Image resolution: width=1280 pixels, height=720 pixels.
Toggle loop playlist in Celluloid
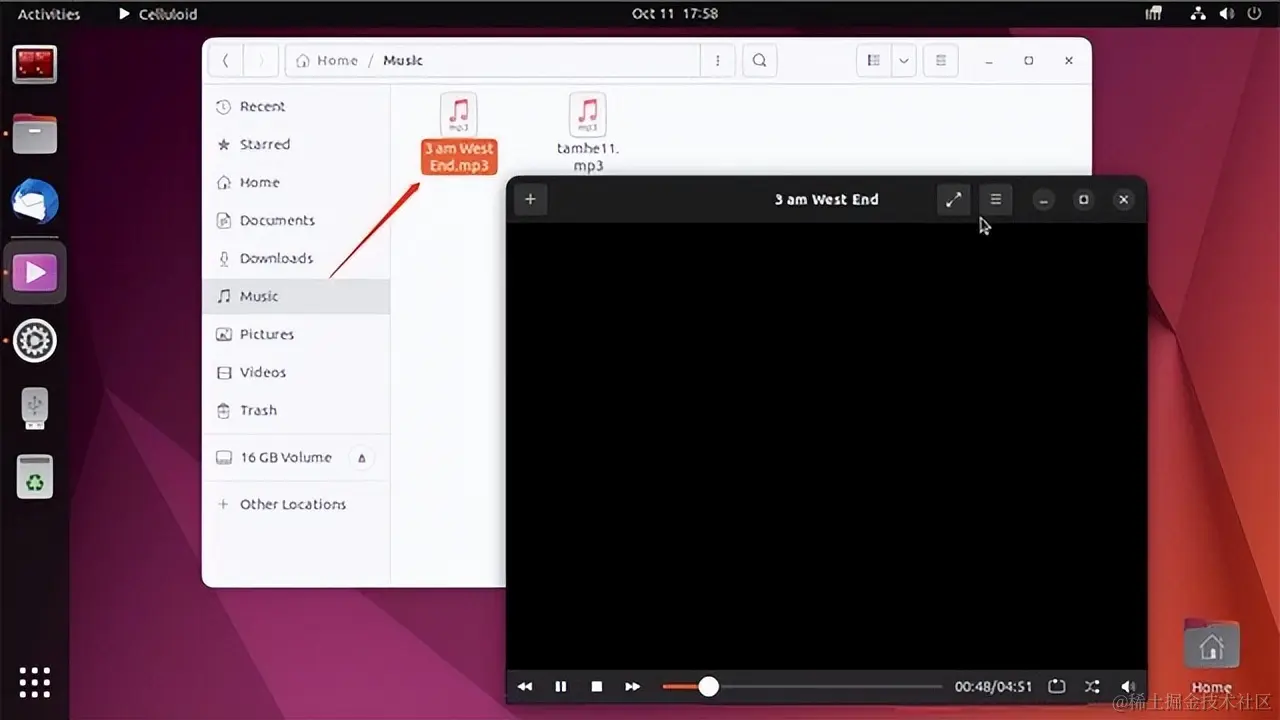point(1057,686)
